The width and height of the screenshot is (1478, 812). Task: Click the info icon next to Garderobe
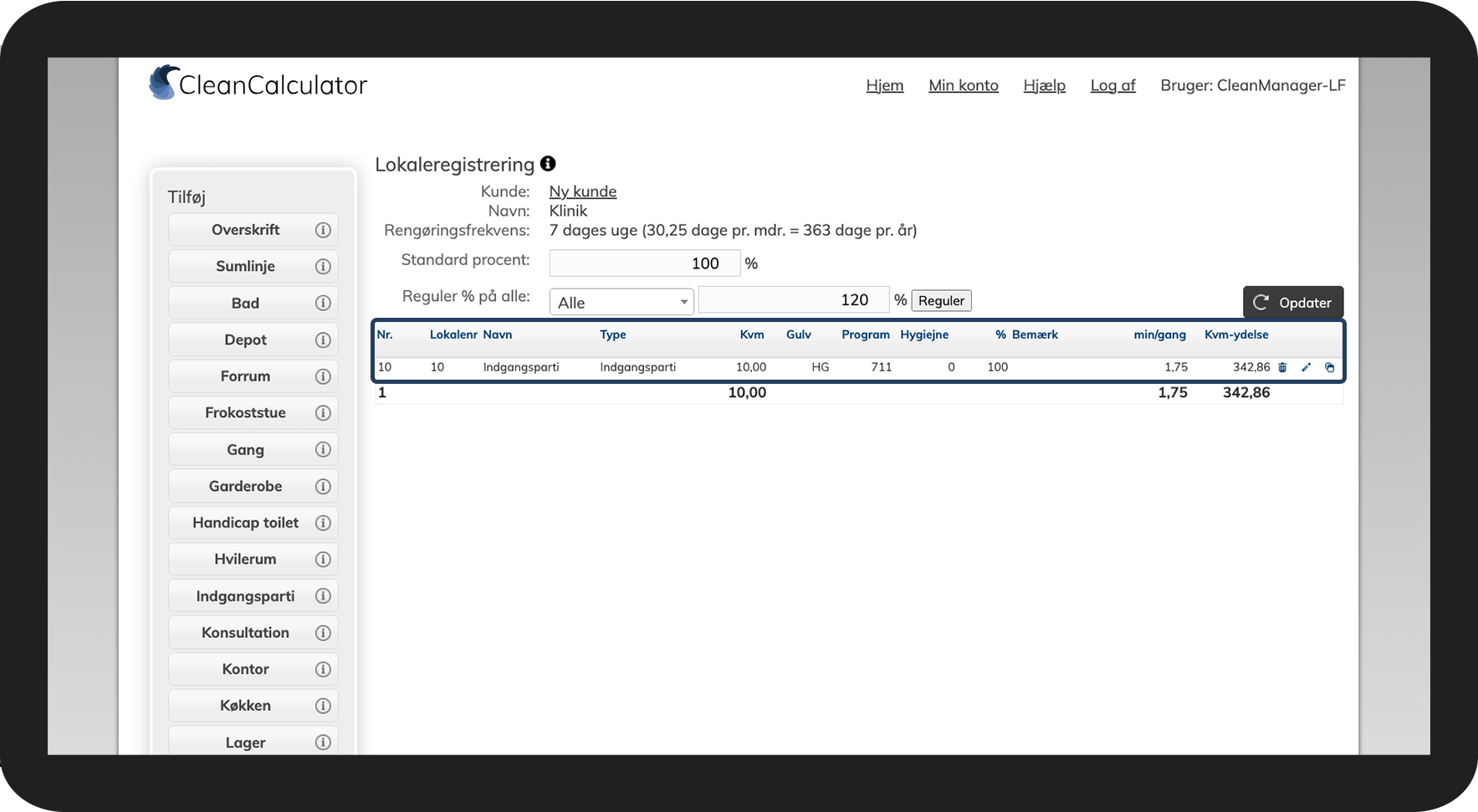point(323,486)
